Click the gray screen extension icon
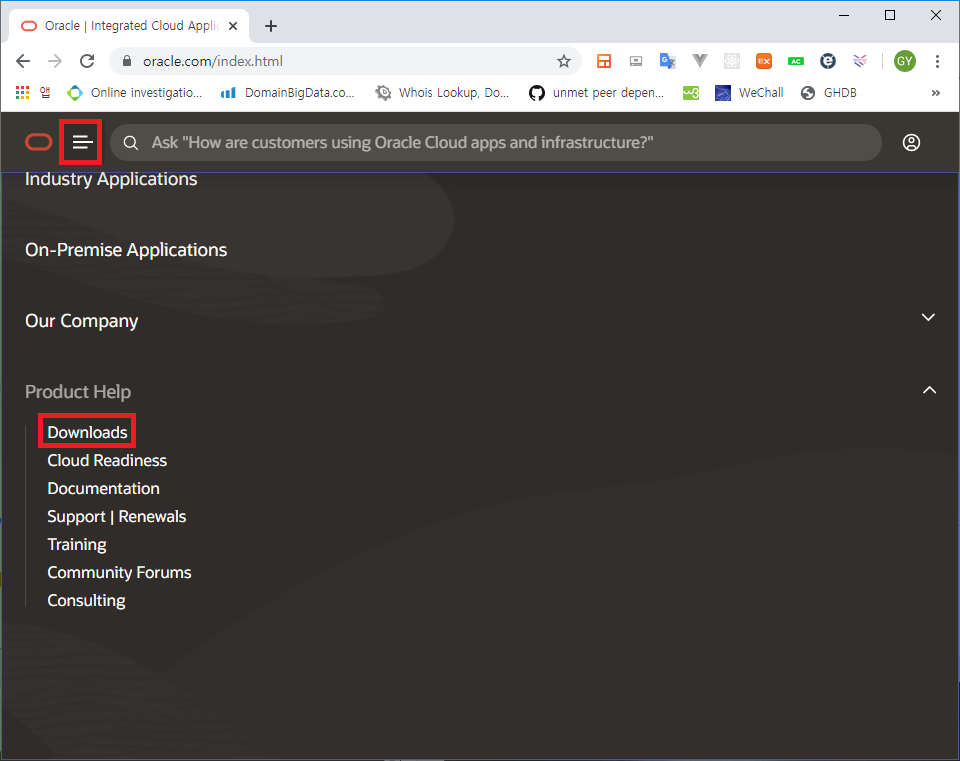This screenshot has width=960, height=761. click(636, 61)
